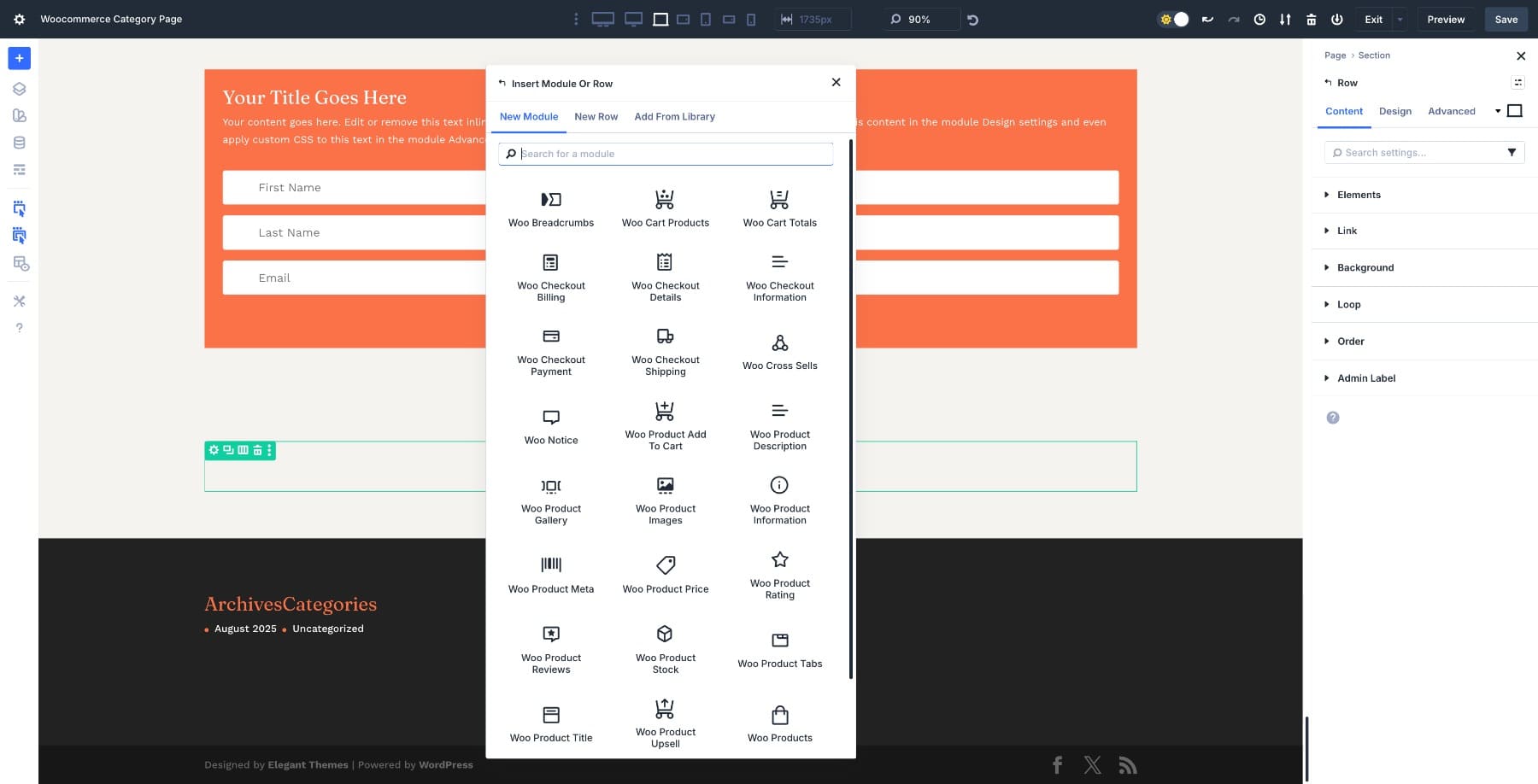Open the Layers panel in the left sidebar

19,88
